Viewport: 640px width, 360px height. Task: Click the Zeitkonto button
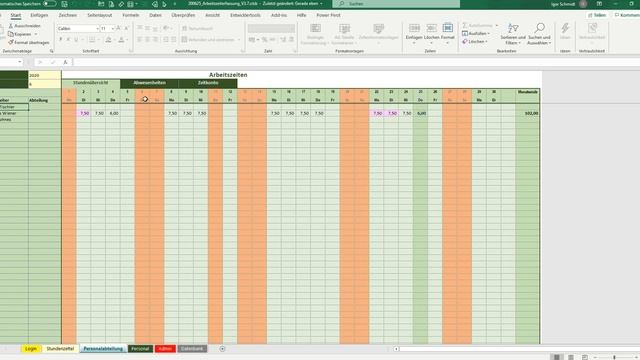[208, 83]
